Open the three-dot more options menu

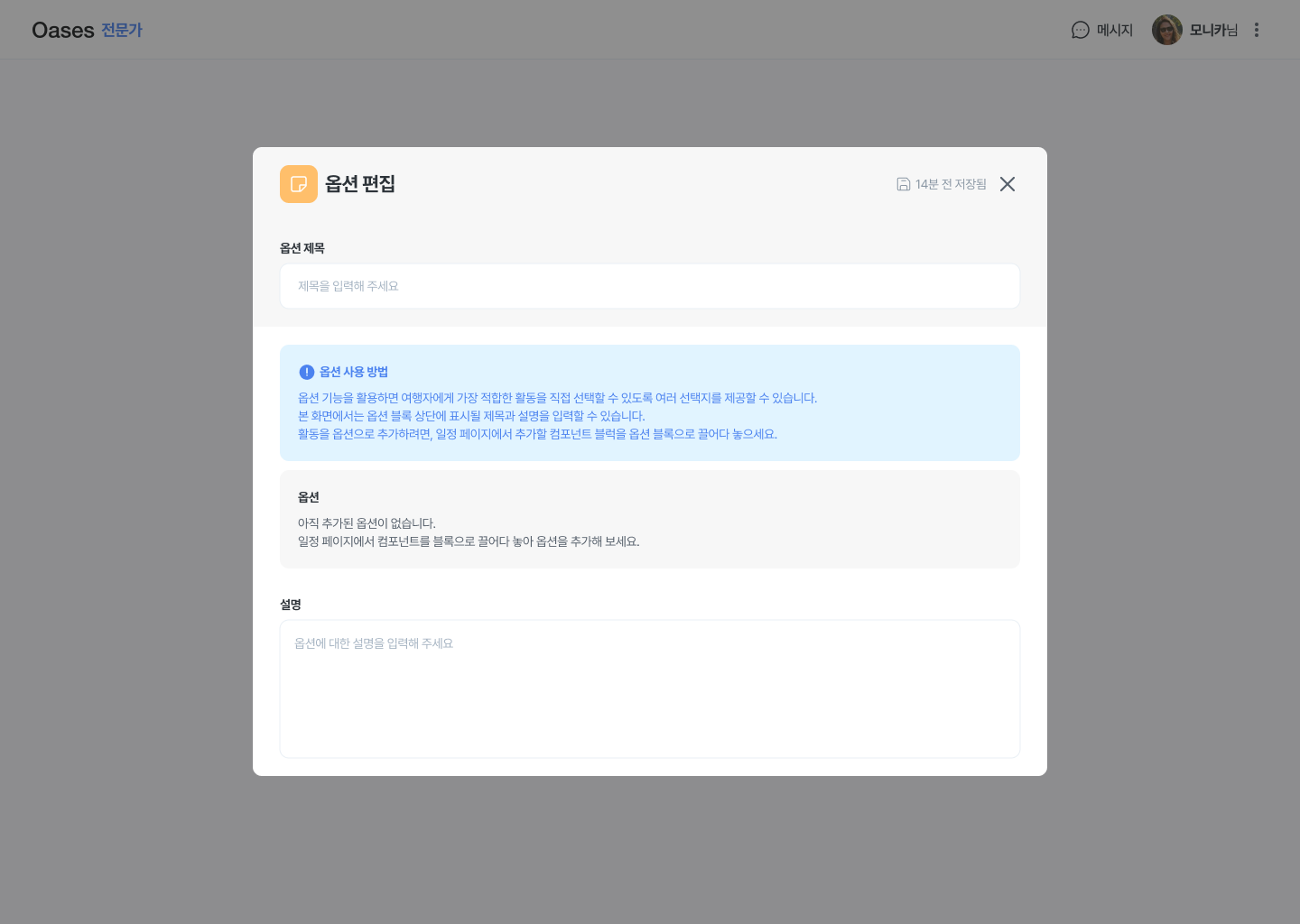point(1256,30)
